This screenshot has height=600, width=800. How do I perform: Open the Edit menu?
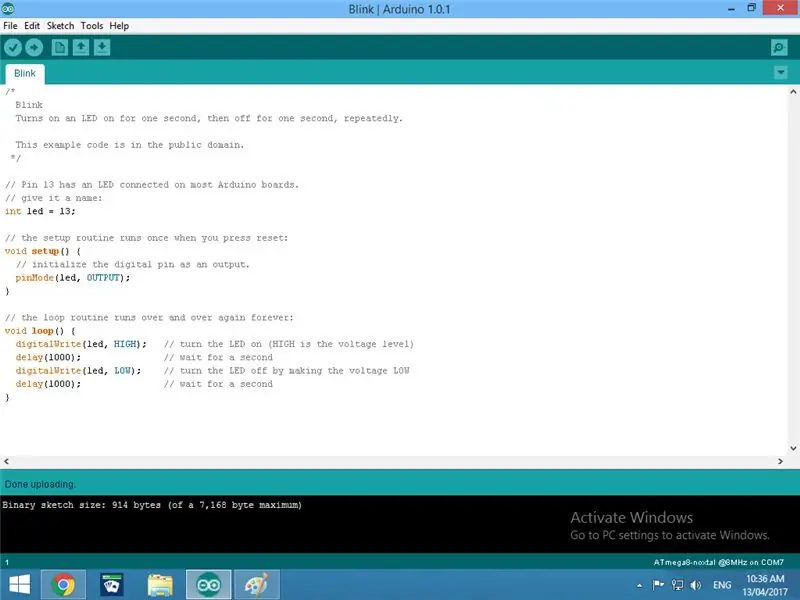(x=32, y=26)
